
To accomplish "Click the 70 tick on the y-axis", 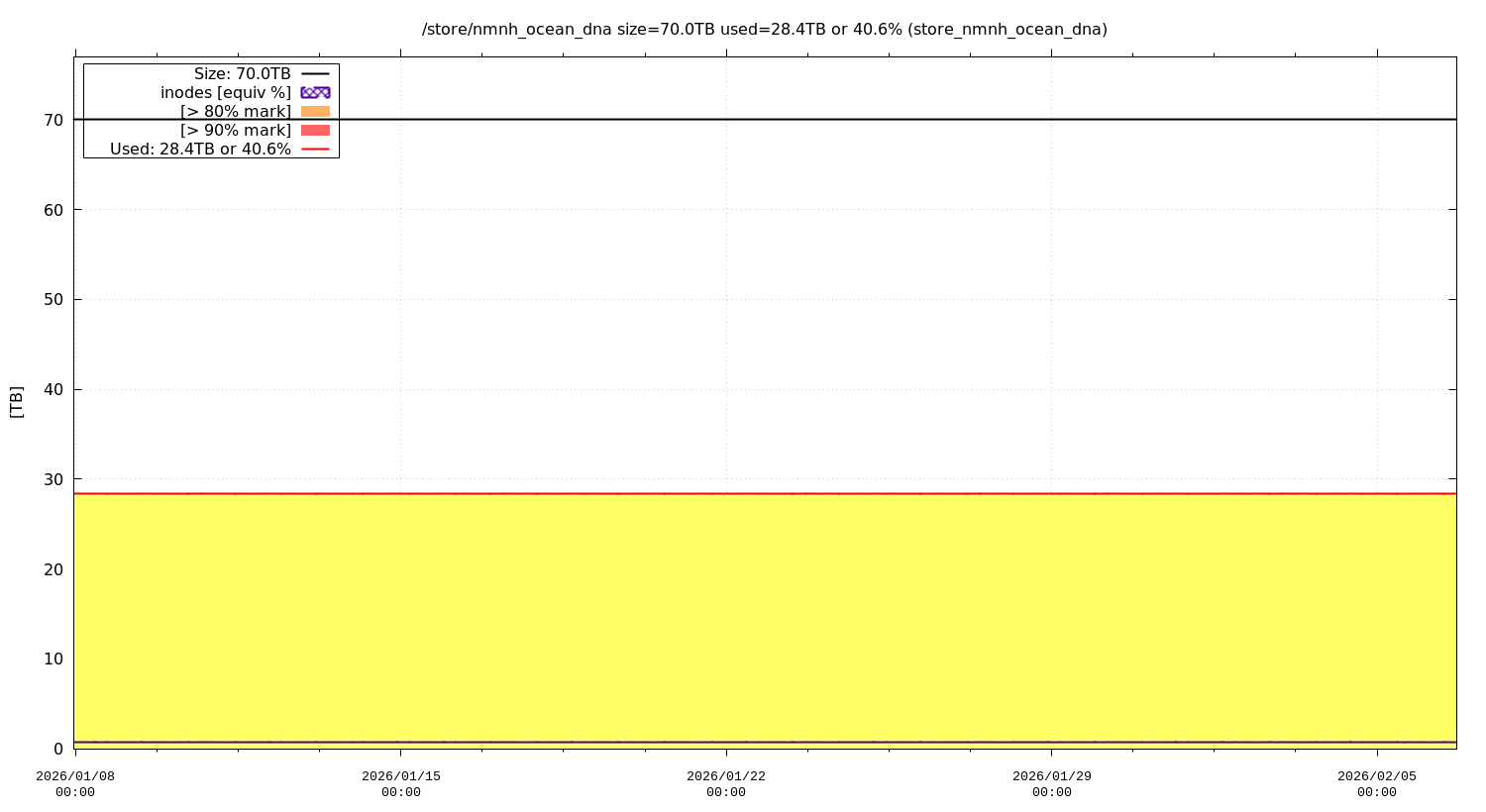I will pos(53,120).
